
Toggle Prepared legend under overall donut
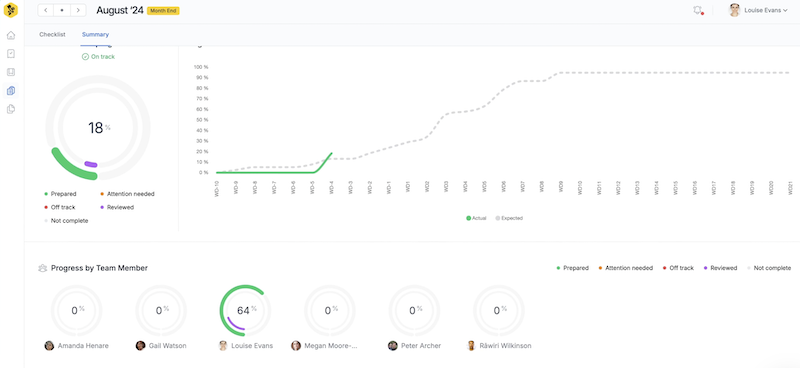[x=60, y=194]
